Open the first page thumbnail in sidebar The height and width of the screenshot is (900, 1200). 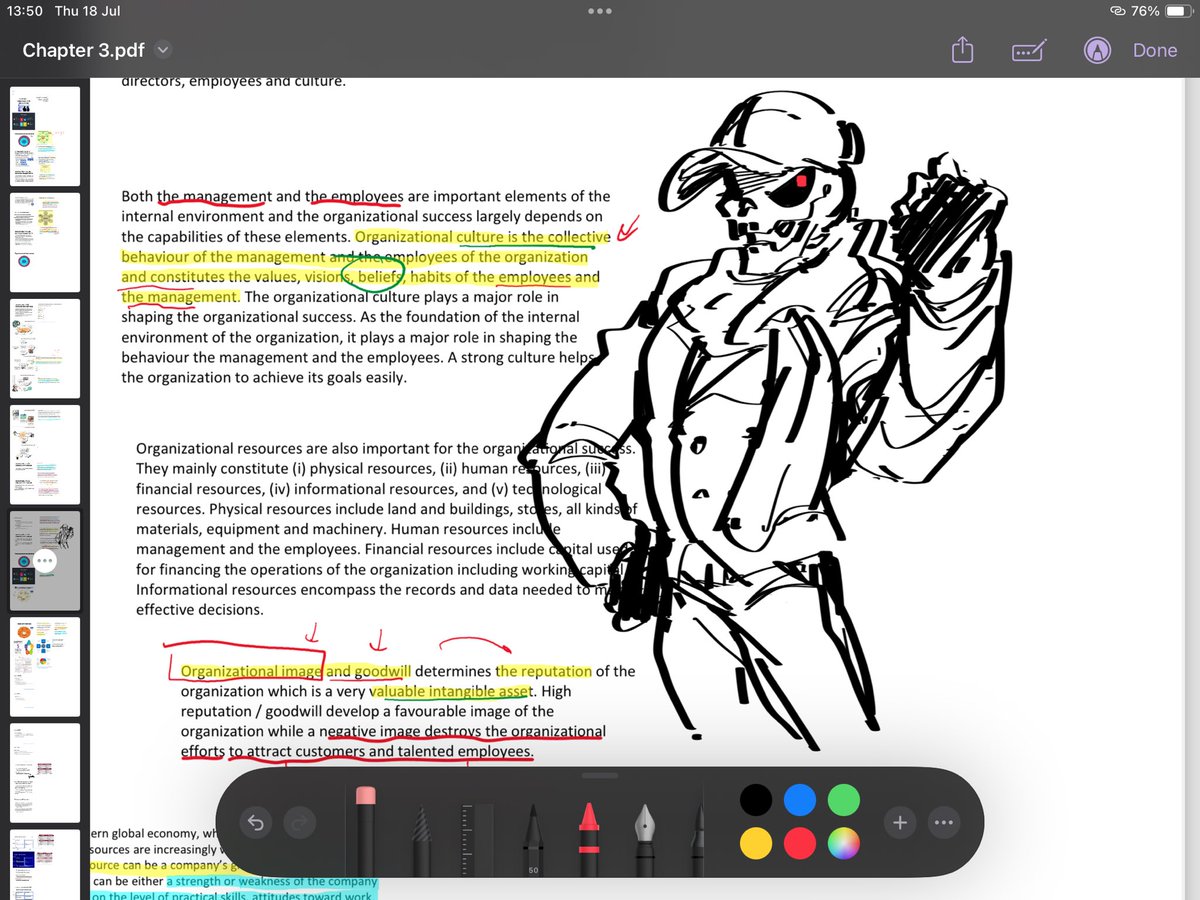click(x=45, y=135)
